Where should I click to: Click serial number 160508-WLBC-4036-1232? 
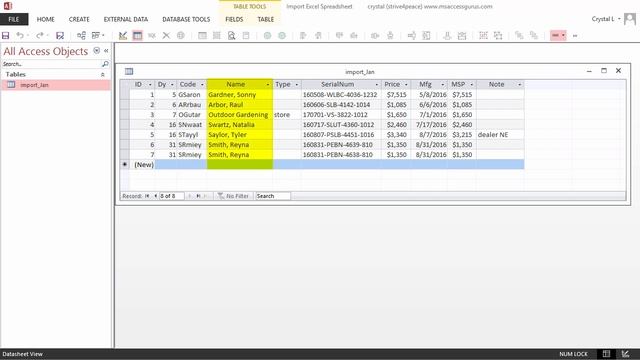coord(341,95)
